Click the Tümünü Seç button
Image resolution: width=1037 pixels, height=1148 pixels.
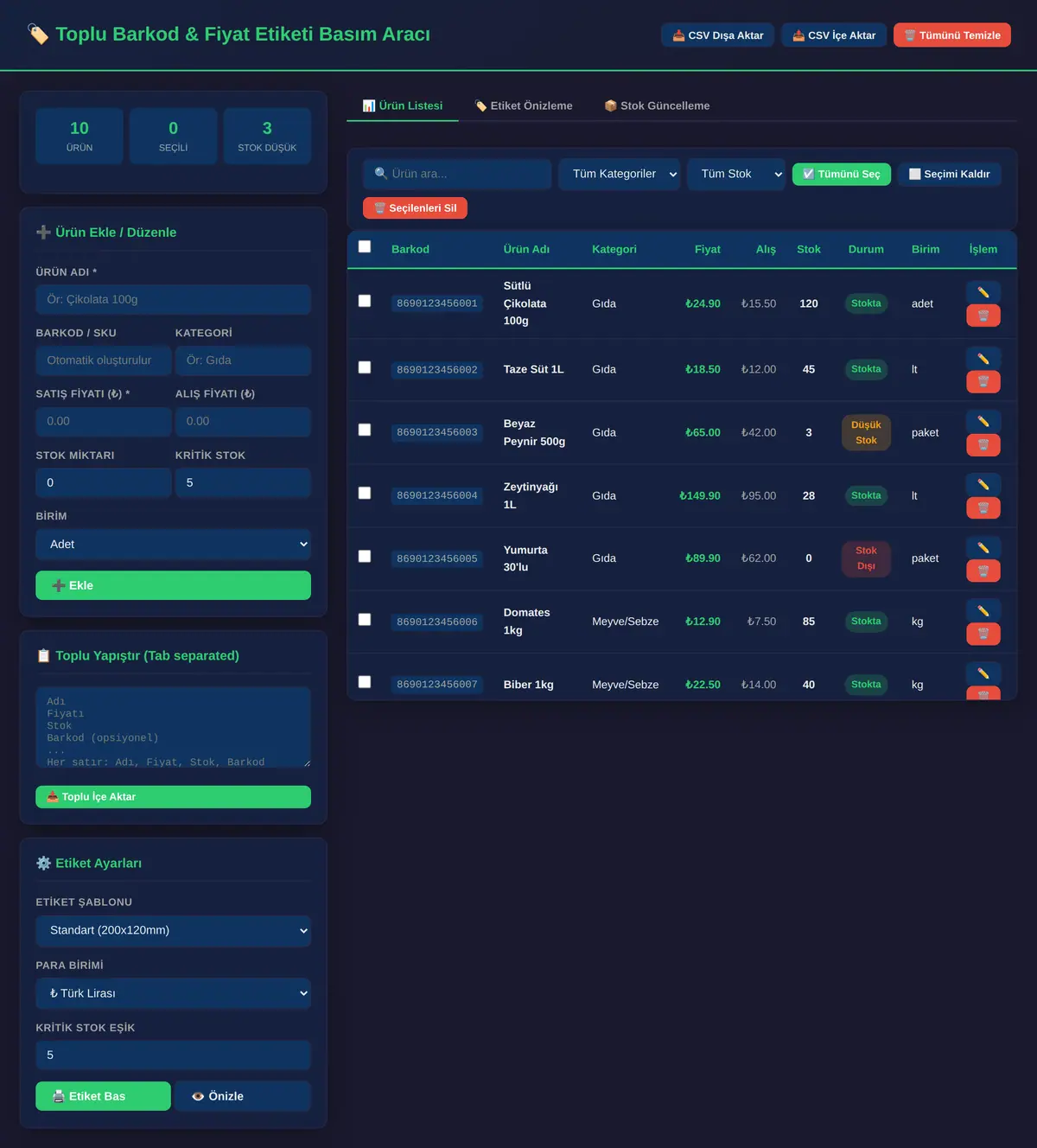click(842, 174)
